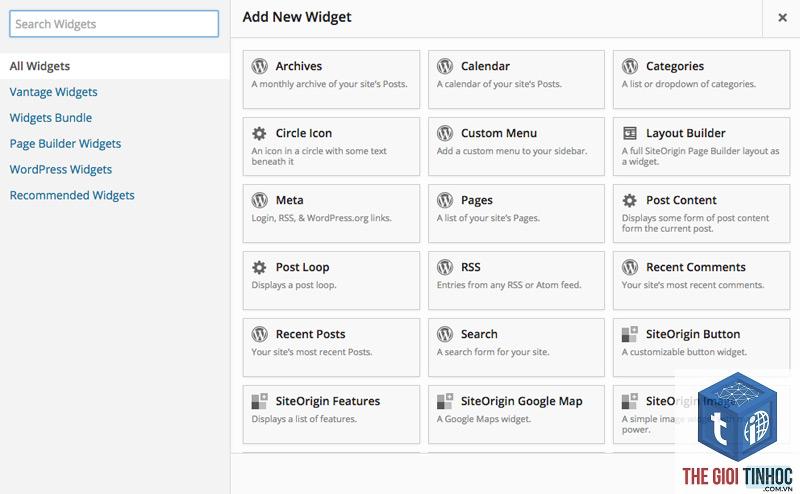Click the WordPress icon on RSS widget
Screen dimensions: 800x494
[445, 267]
